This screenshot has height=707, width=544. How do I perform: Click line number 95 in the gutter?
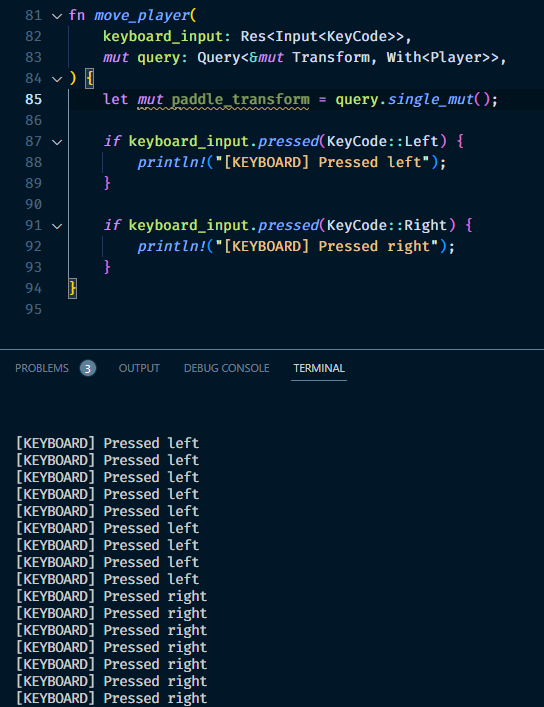(x=33, y=310)
